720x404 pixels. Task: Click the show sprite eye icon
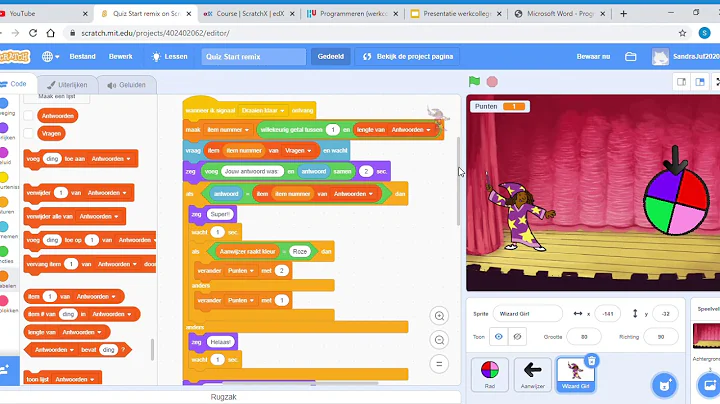pyautogui.click(x=499, y=337)
